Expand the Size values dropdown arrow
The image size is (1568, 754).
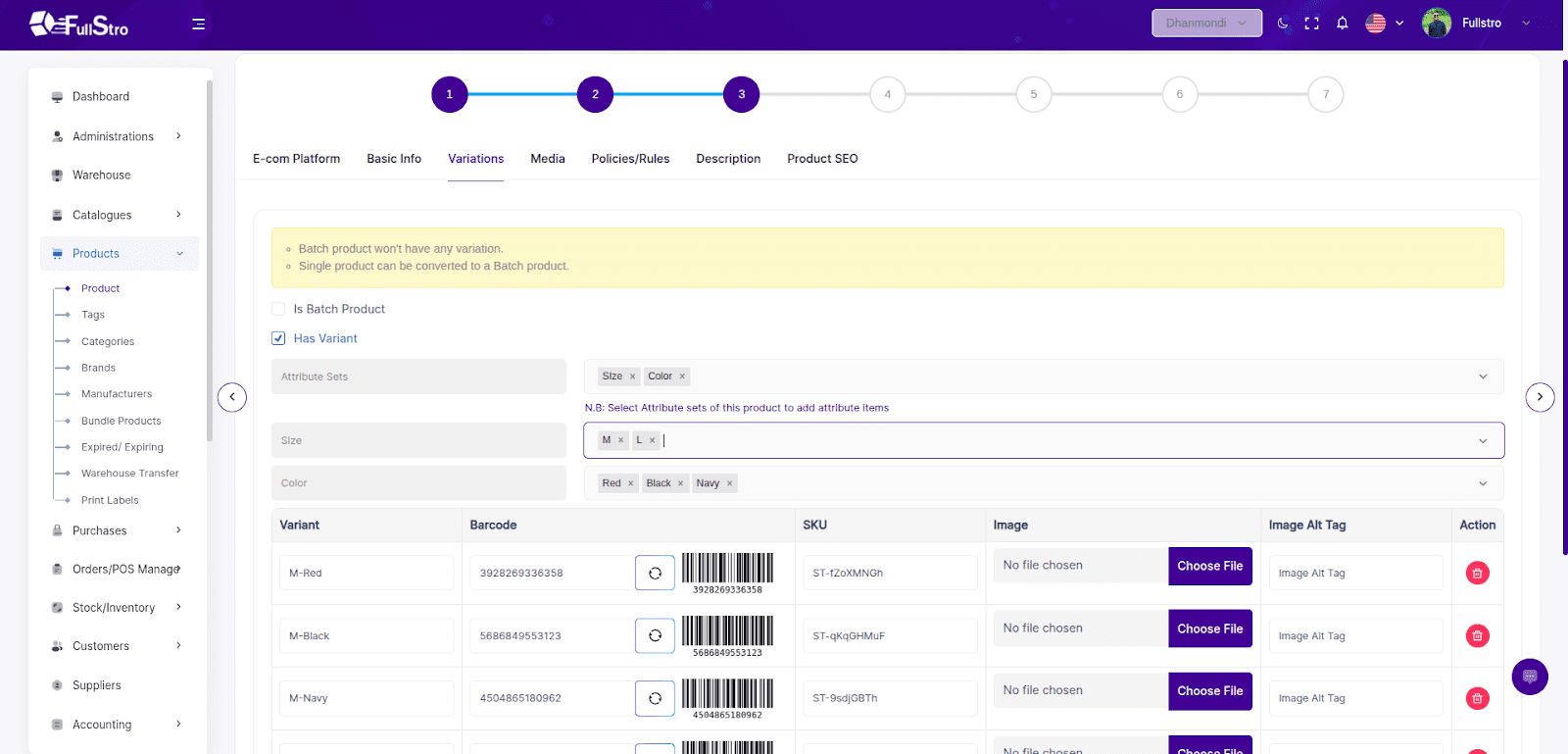pyautogui.click(x=1483, y=441)
